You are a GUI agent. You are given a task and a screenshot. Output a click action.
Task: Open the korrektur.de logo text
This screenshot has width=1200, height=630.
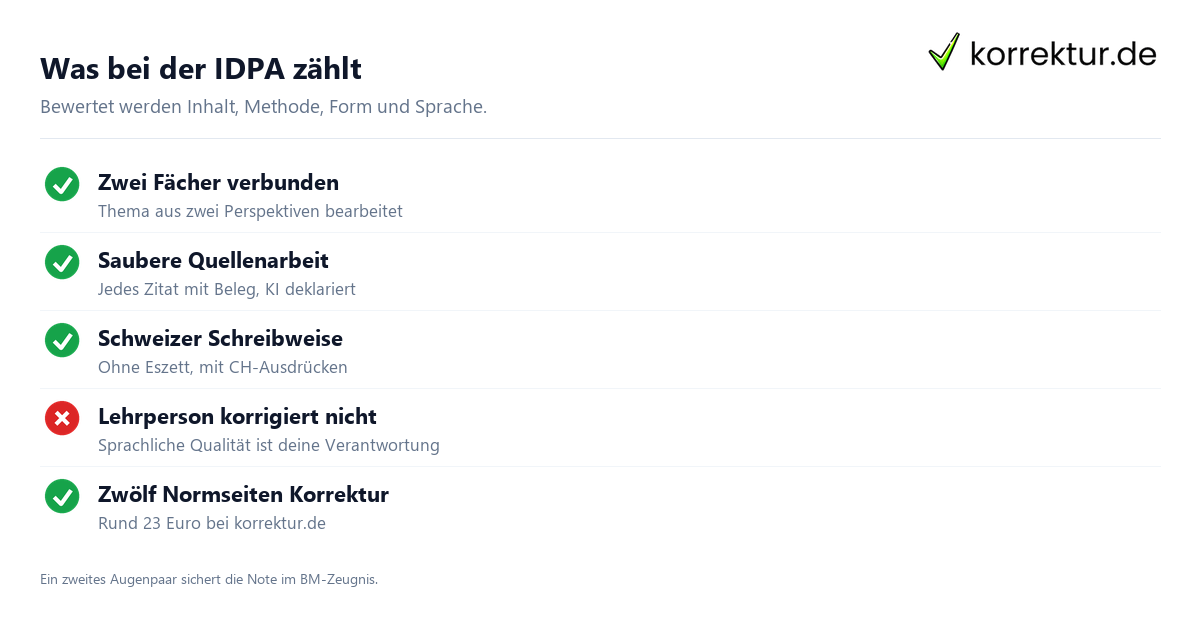tap(1063, 53)
